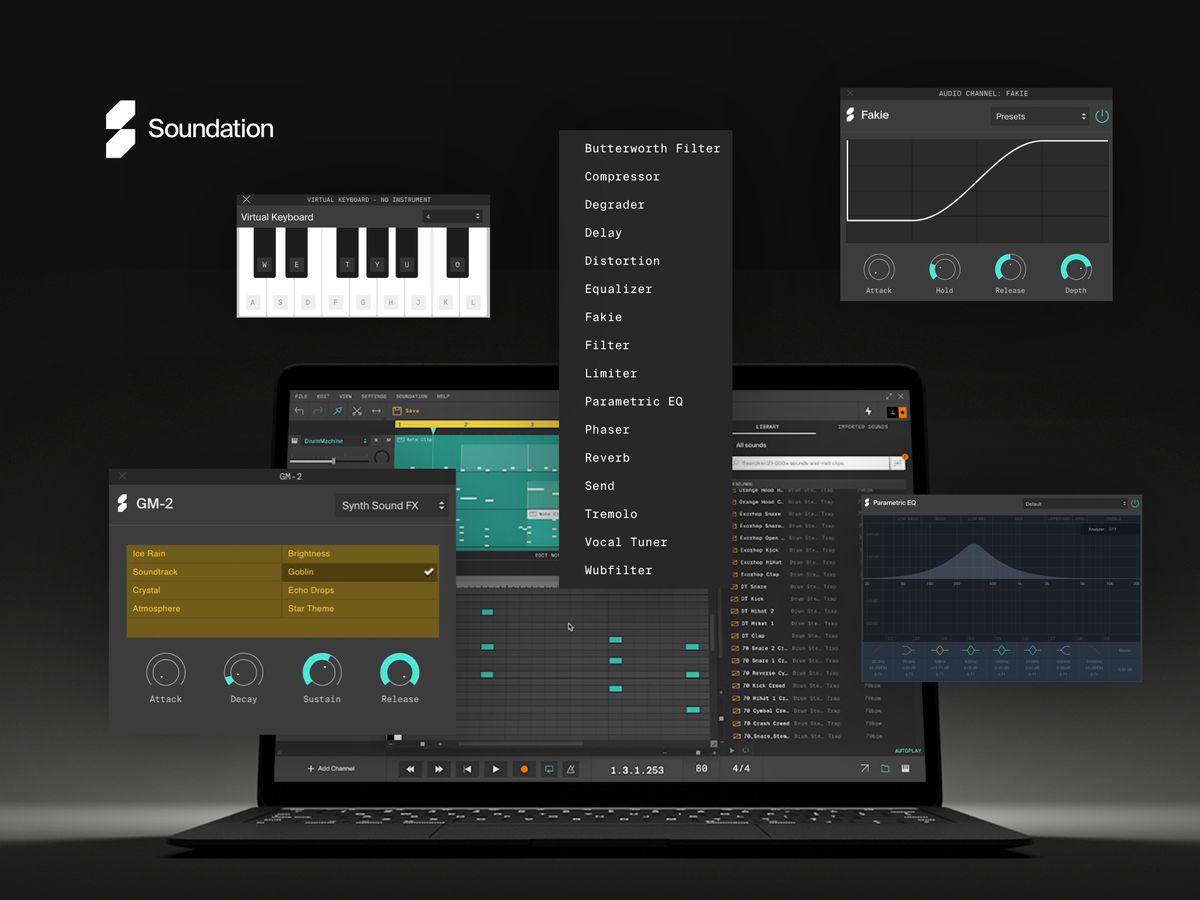Select the scissors cut tool
The width and height of the screenshot is (1200, 900).
click(x=356, y=410)
